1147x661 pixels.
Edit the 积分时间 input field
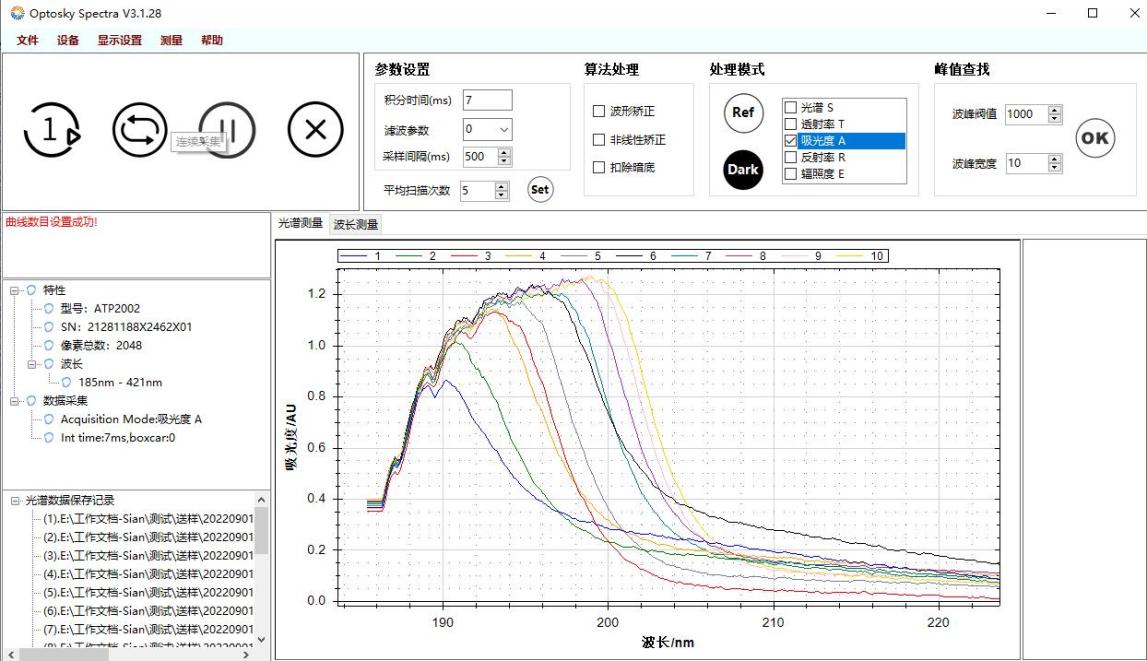pyautogui.click(x=488, y=99)
